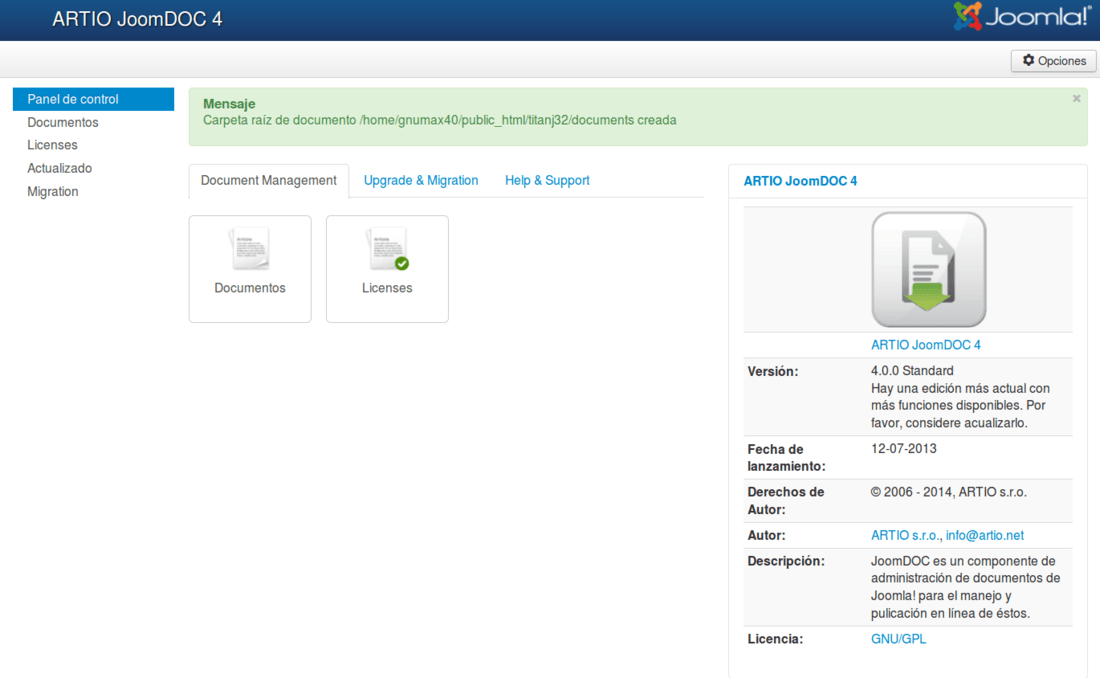Click the 'Autor:' label
Image resolution: width=1100 pixels, height=678 pixels.
pos(766,536)
